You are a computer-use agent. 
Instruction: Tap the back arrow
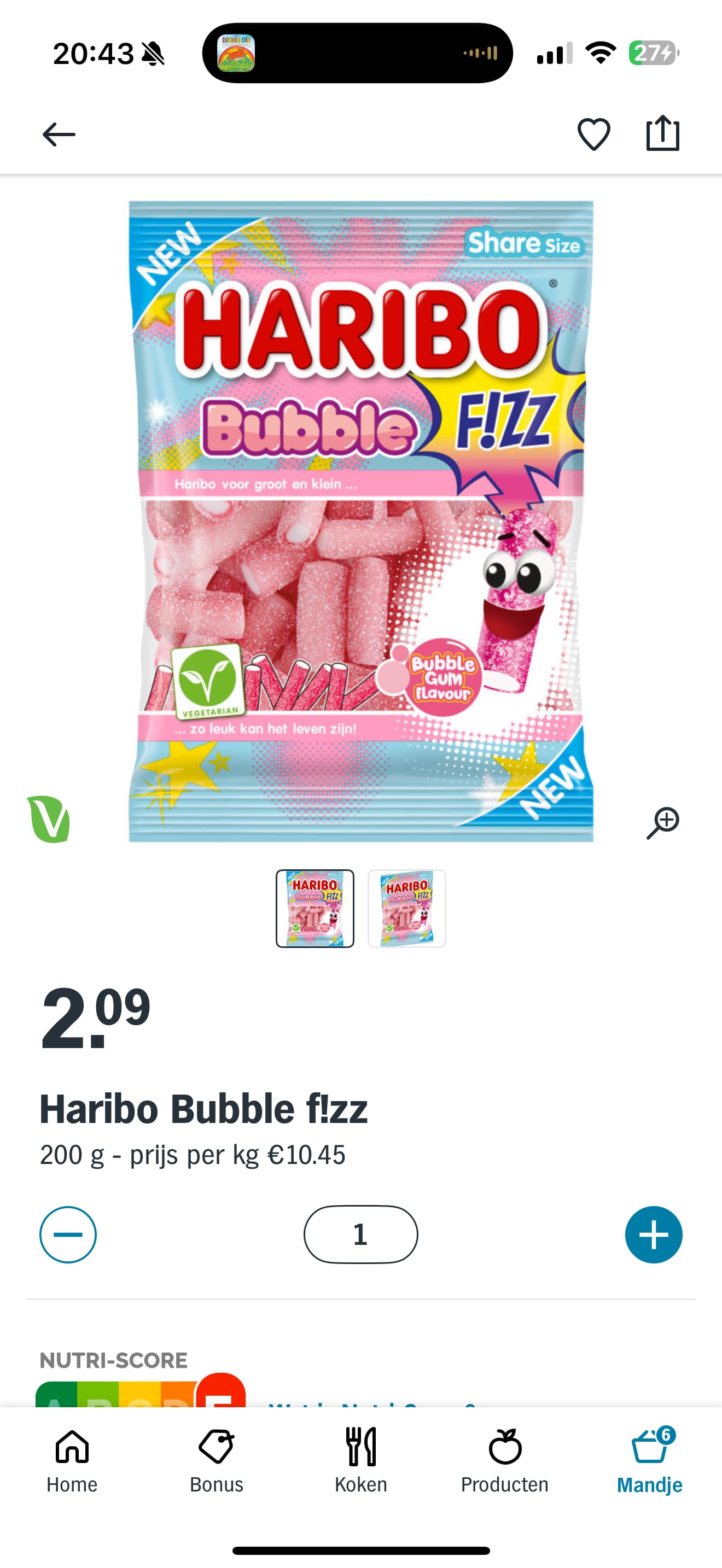[59, 134]
